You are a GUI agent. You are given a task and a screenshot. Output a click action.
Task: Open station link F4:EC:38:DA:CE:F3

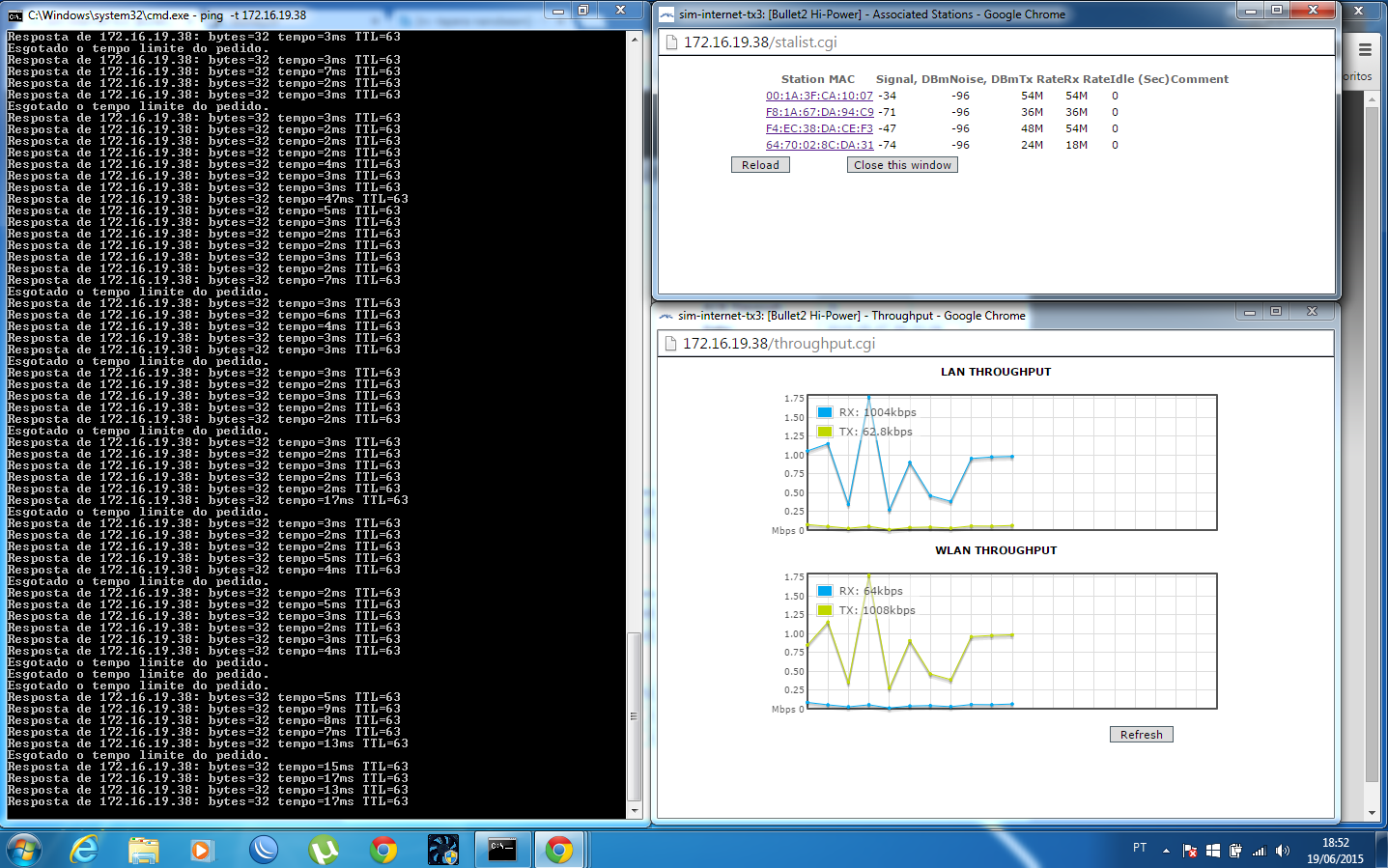pos(819,128)
